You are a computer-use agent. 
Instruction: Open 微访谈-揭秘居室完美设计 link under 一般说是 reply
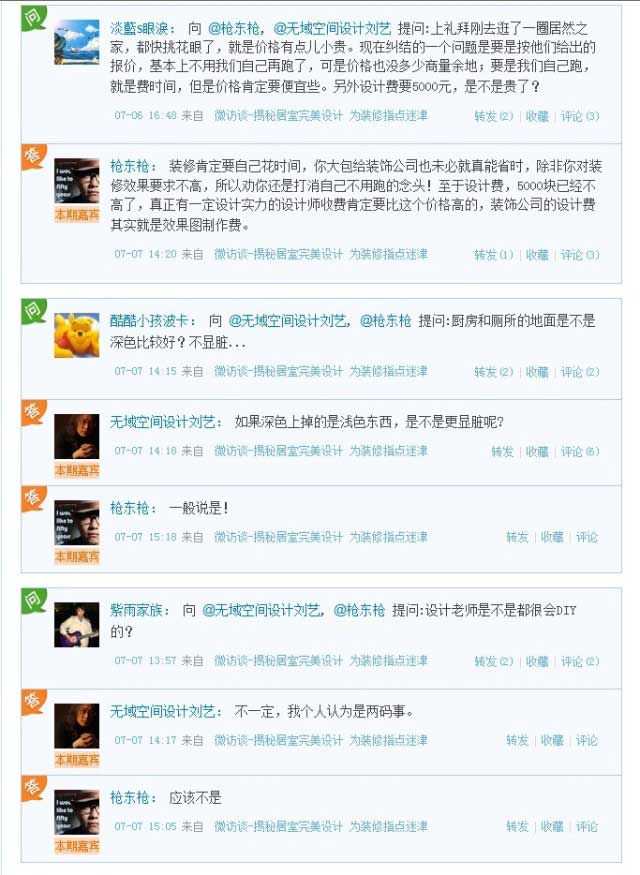pos(278,537)
